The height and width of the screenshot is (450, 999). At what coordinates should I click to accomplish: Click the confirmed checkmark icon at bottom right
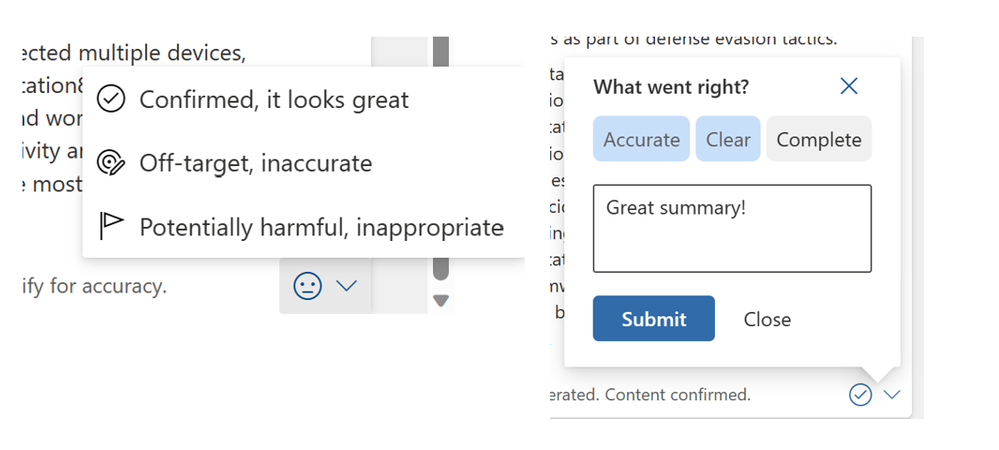click(x=860, y=395)
